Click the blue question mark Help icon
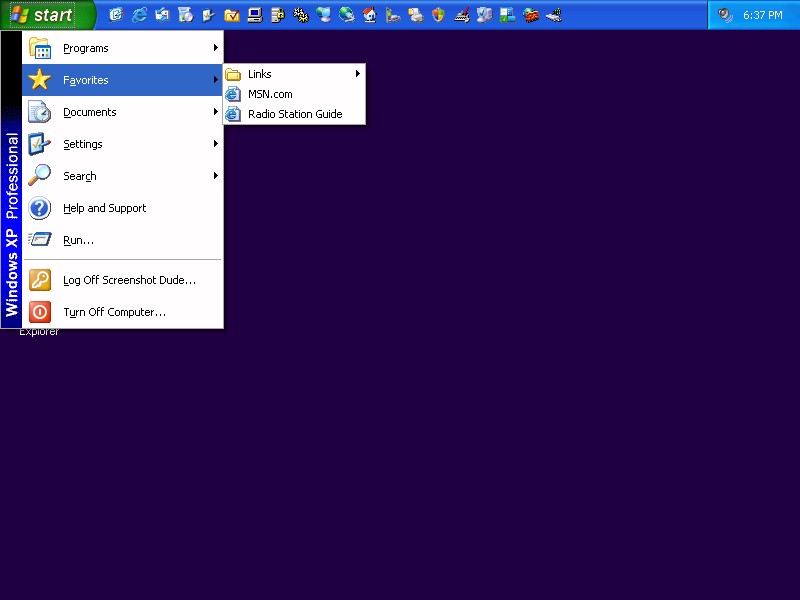 tap(40, 208)
